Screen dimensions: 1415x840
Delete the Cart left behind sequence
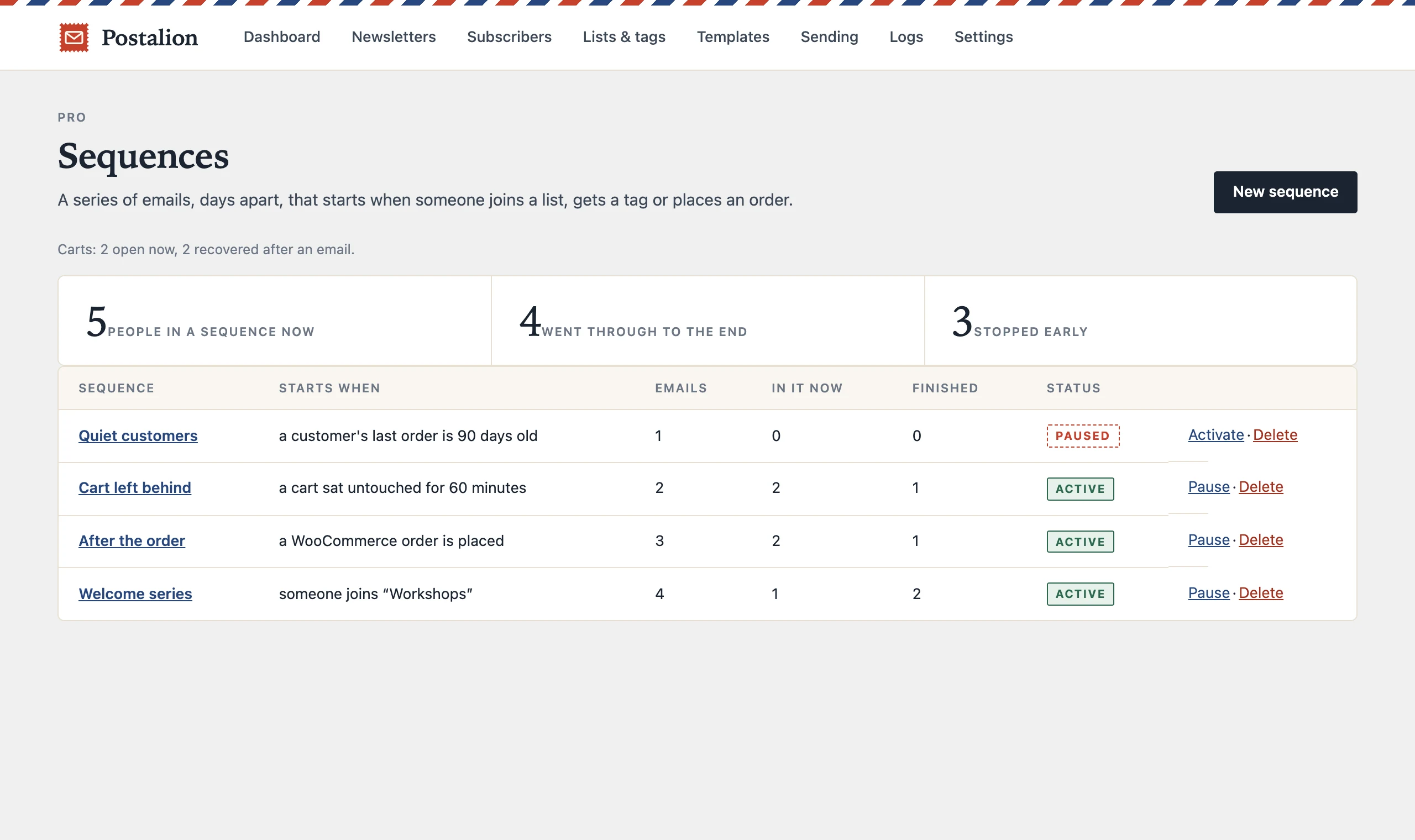click(1260, 487)
